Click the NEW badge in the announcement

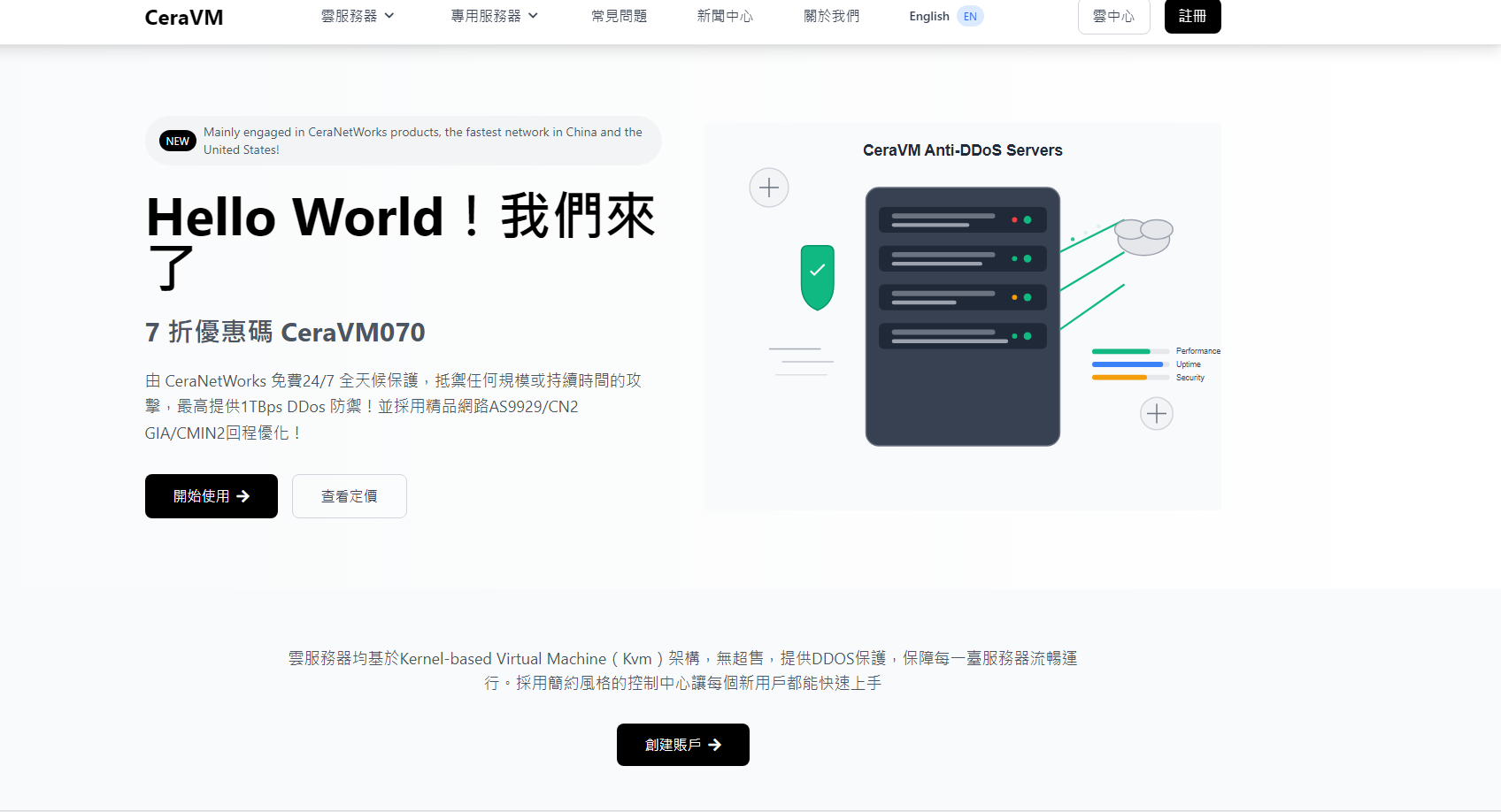178,141
